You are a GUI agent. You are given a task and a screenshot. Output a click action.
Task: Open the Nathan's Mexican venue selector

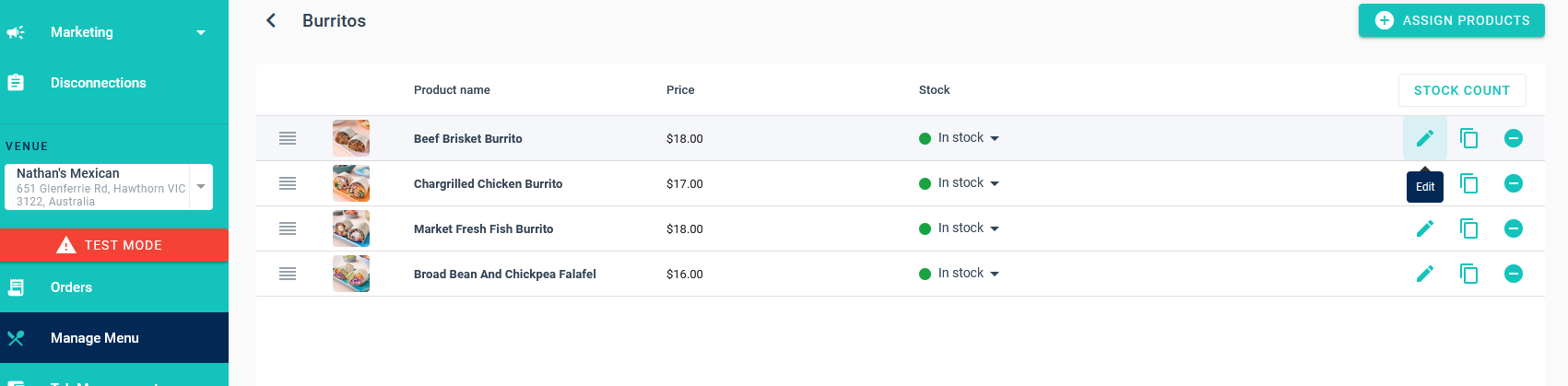point(109,187)
